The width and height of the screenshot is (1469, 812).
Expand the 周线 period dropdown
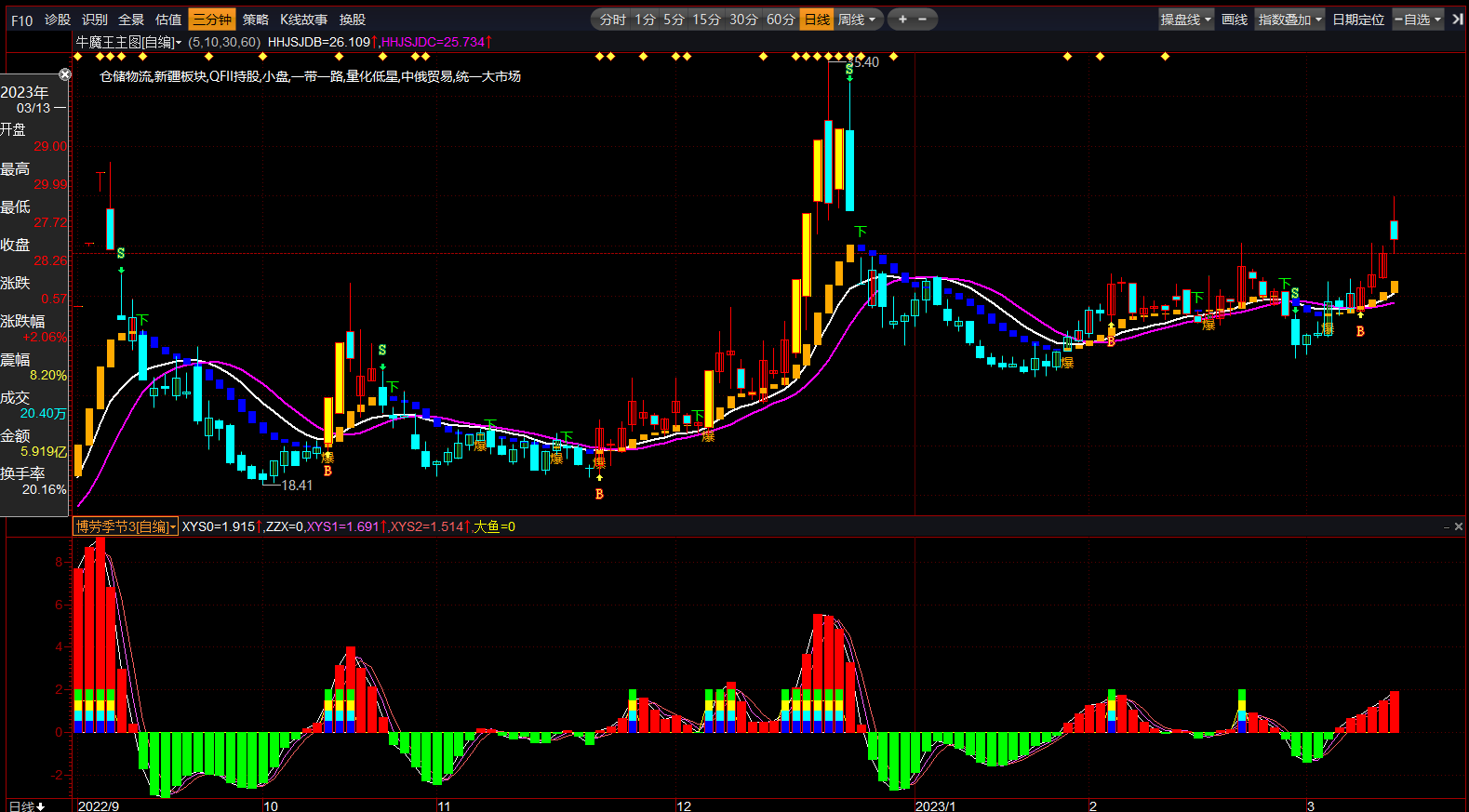click(857, 20)
